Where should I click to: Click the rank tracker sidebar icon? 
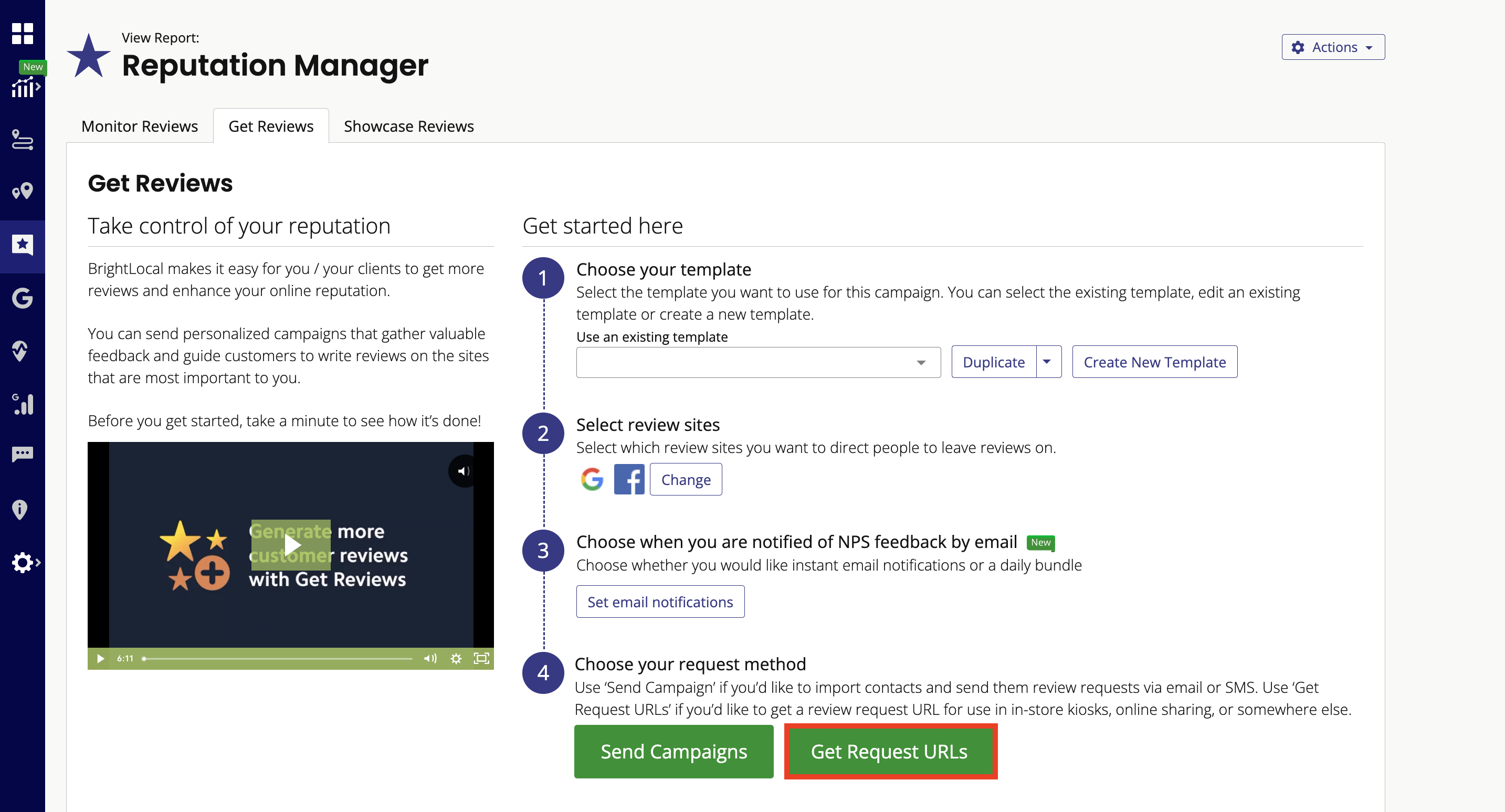click(22, 139)
